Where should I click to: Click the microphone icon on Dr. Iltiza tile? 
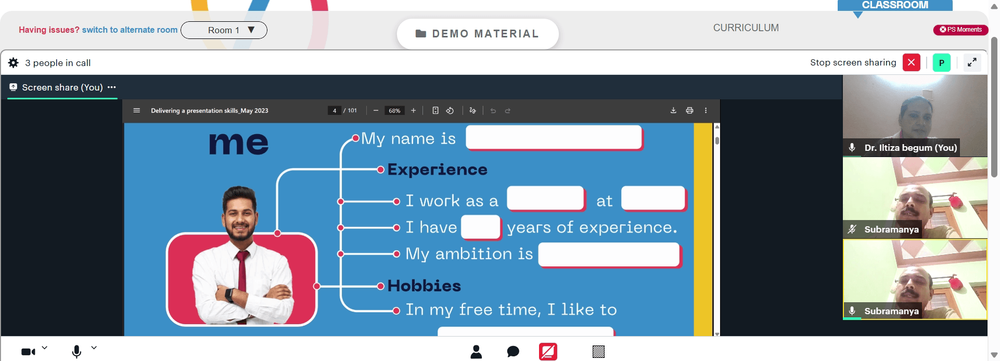pos(851,147)
